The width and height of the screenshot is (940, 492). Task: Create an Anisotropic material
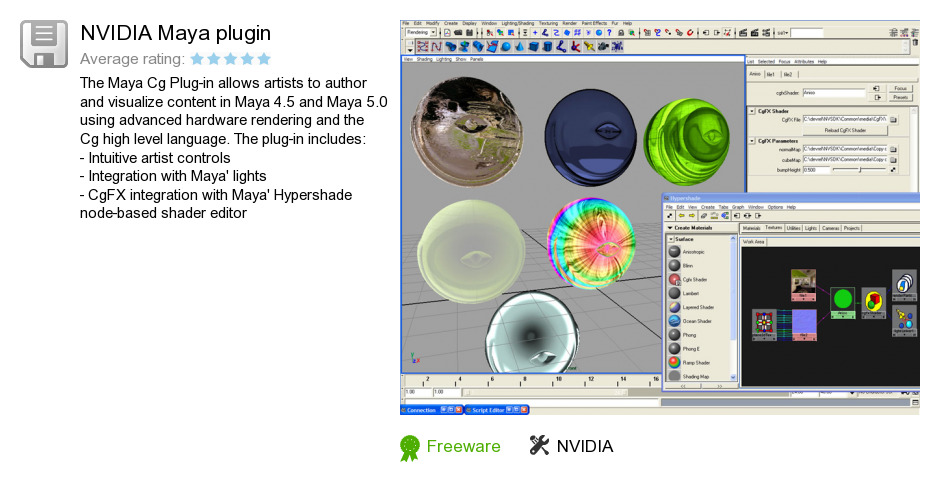[687, 252]
